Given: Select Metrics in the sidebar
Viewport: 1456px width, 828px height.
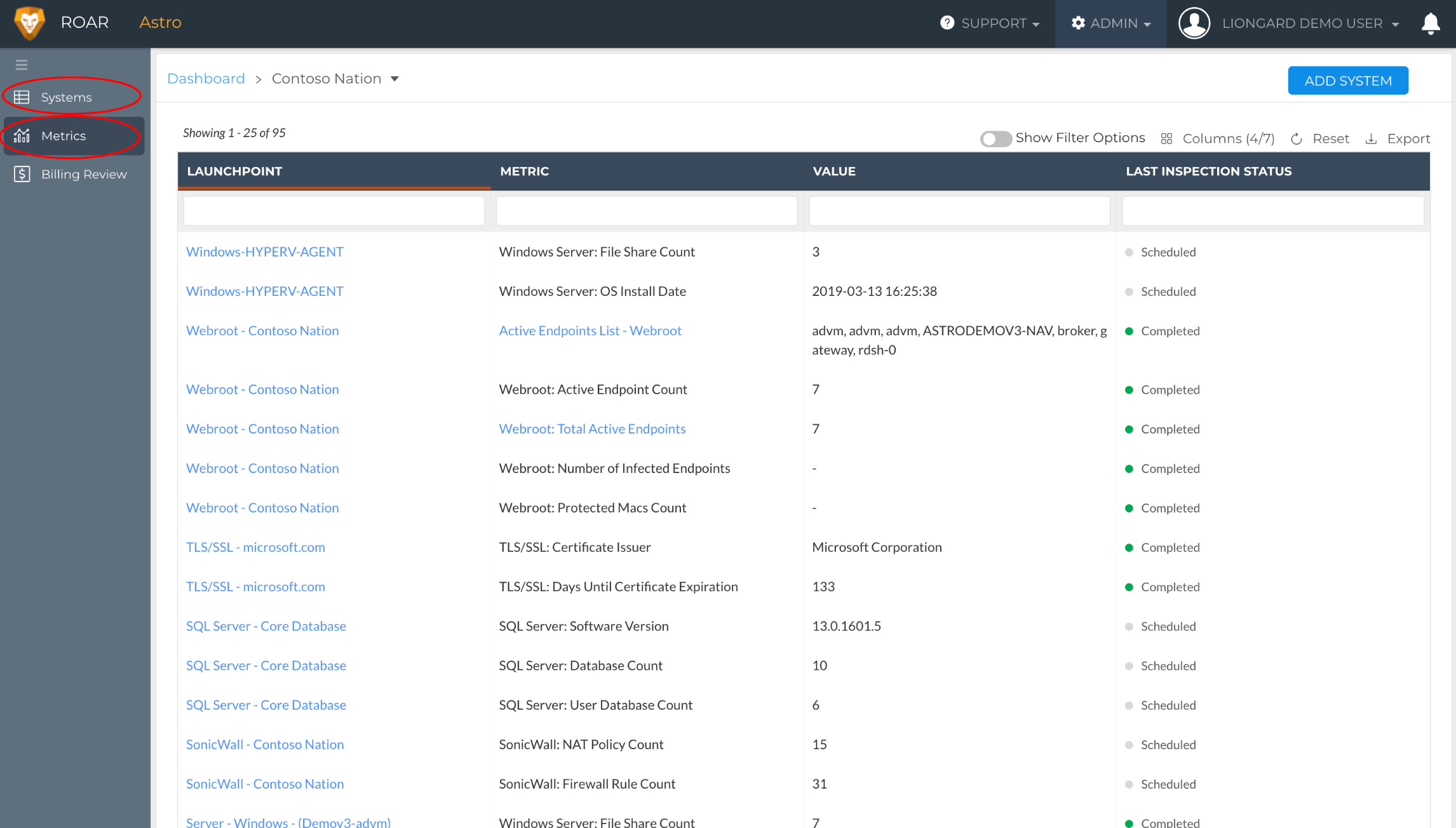Looking at the screenshot, I should [73, 136].
